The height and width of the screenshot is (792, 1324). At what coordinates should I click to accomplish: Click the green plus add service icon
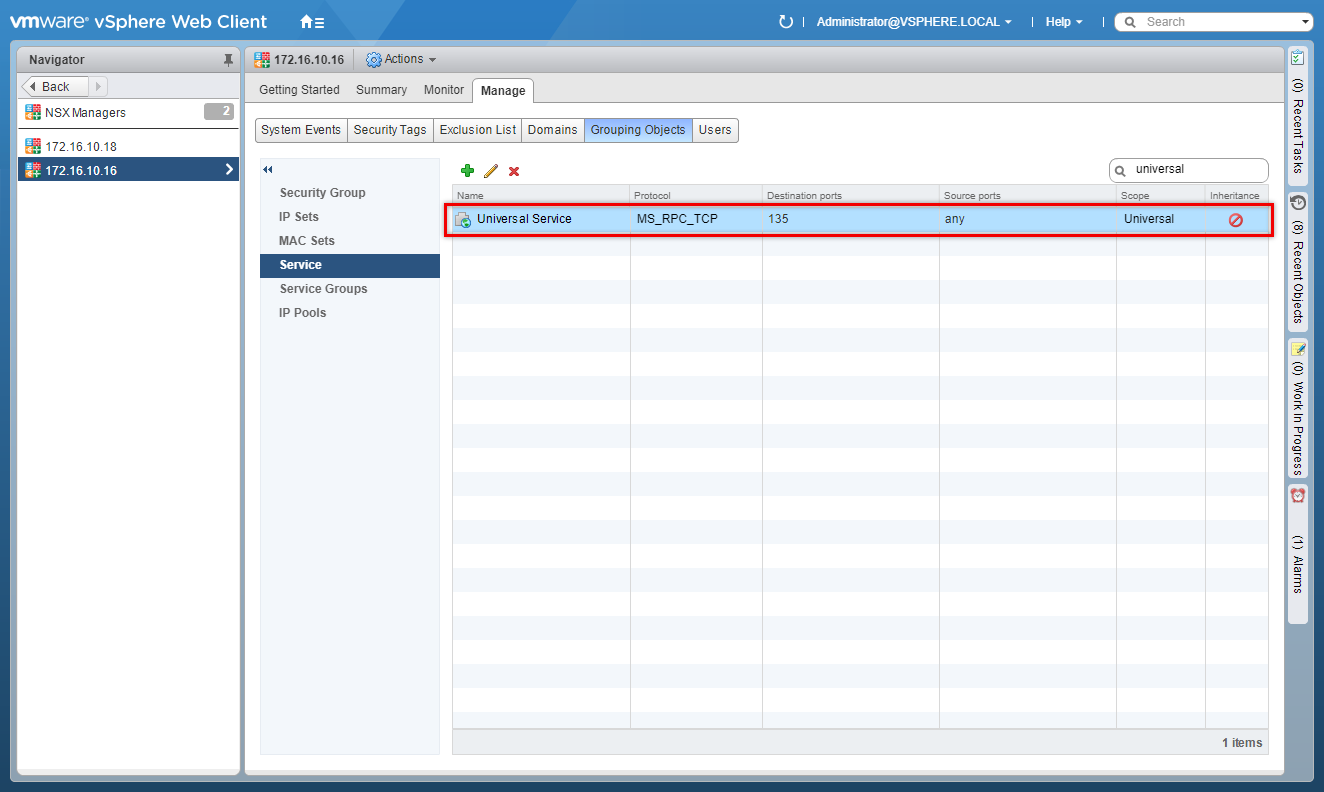pos(467,171)
